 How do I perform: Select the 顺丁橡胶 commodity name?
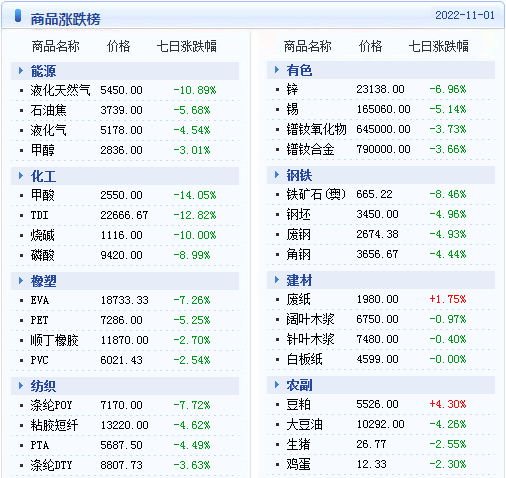click(x=54, y=340)
